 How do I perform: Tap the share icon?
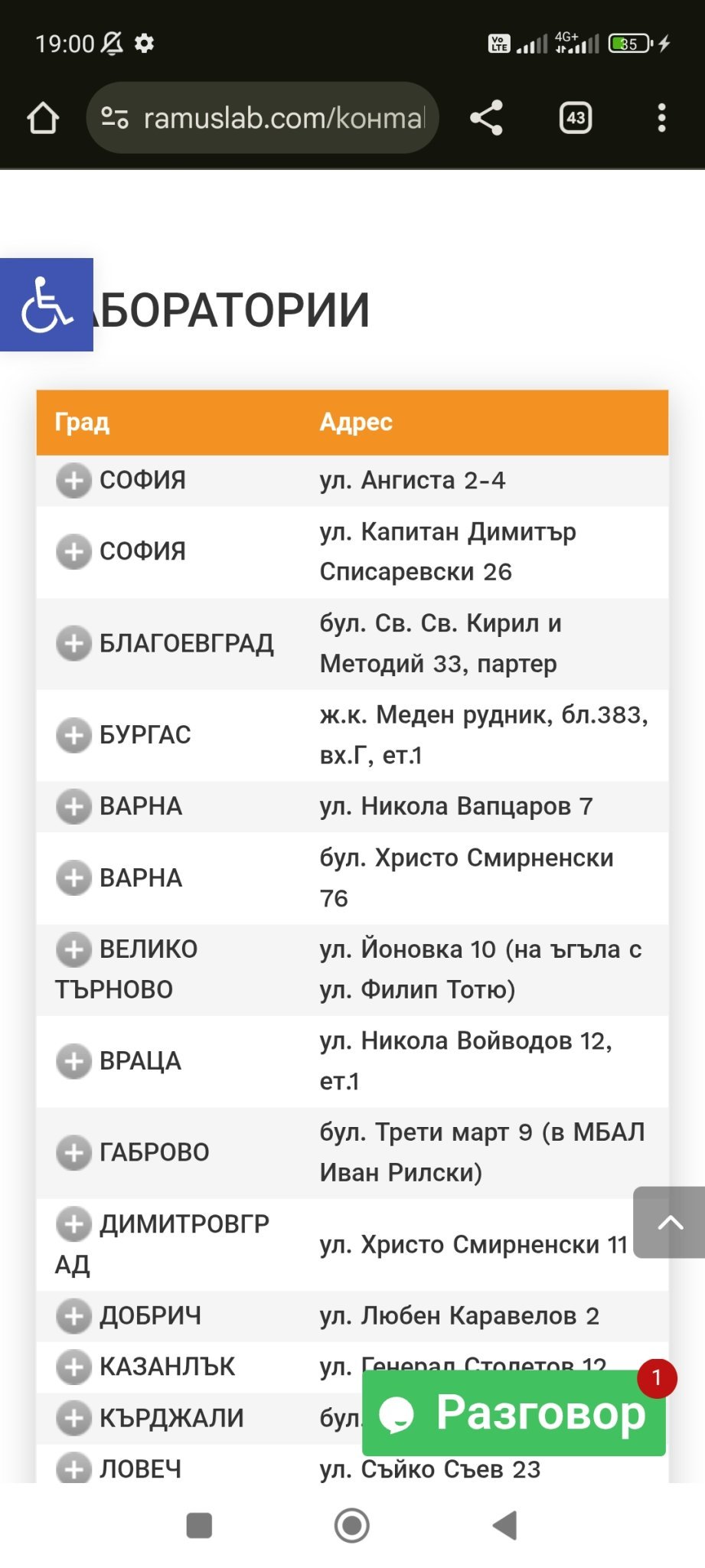pyautogui.click(x=486, y=118)
